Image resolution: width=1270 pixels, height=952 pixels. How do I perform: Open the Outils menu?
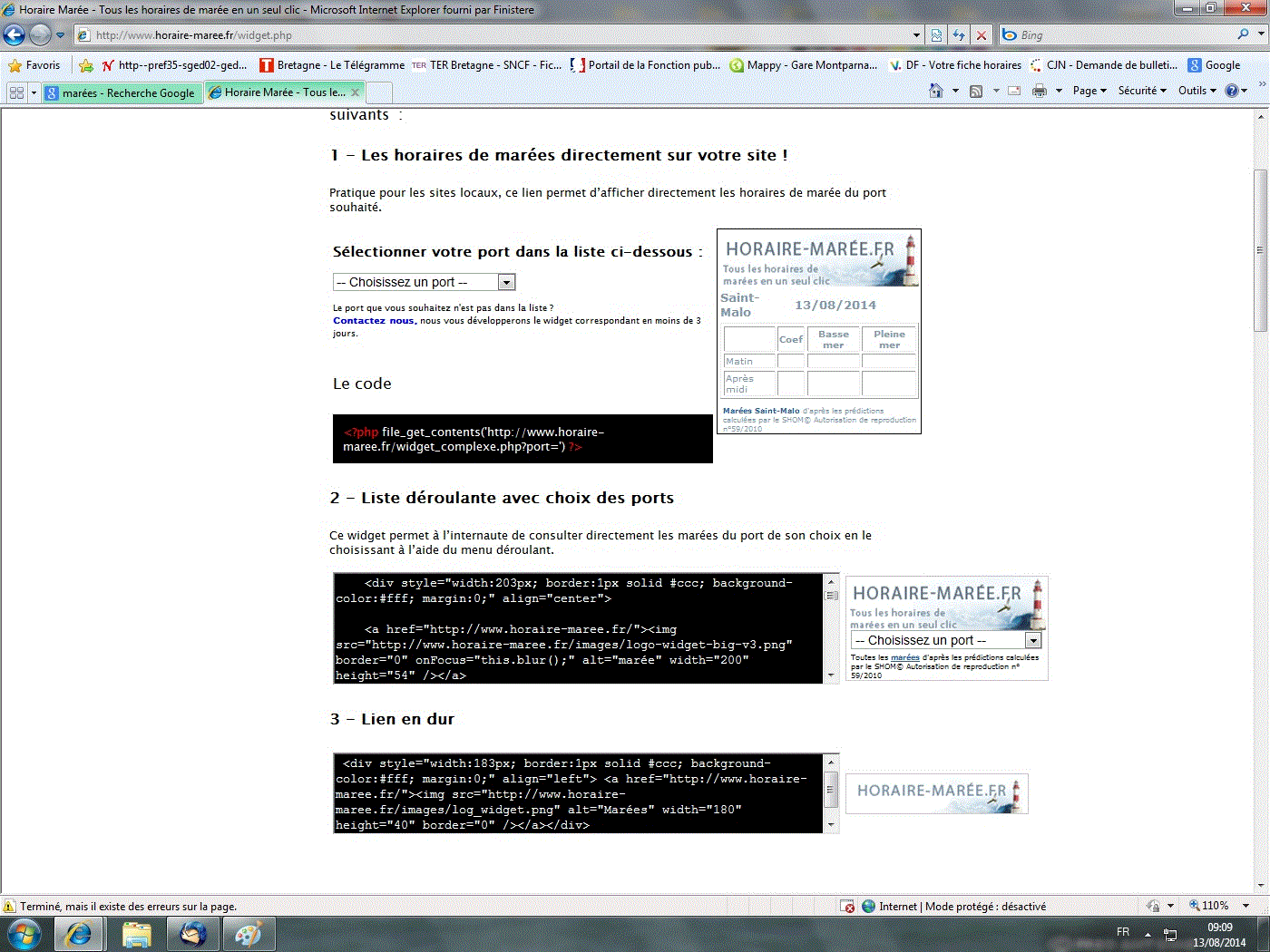pyautogui.click(x=1197, y=91)
